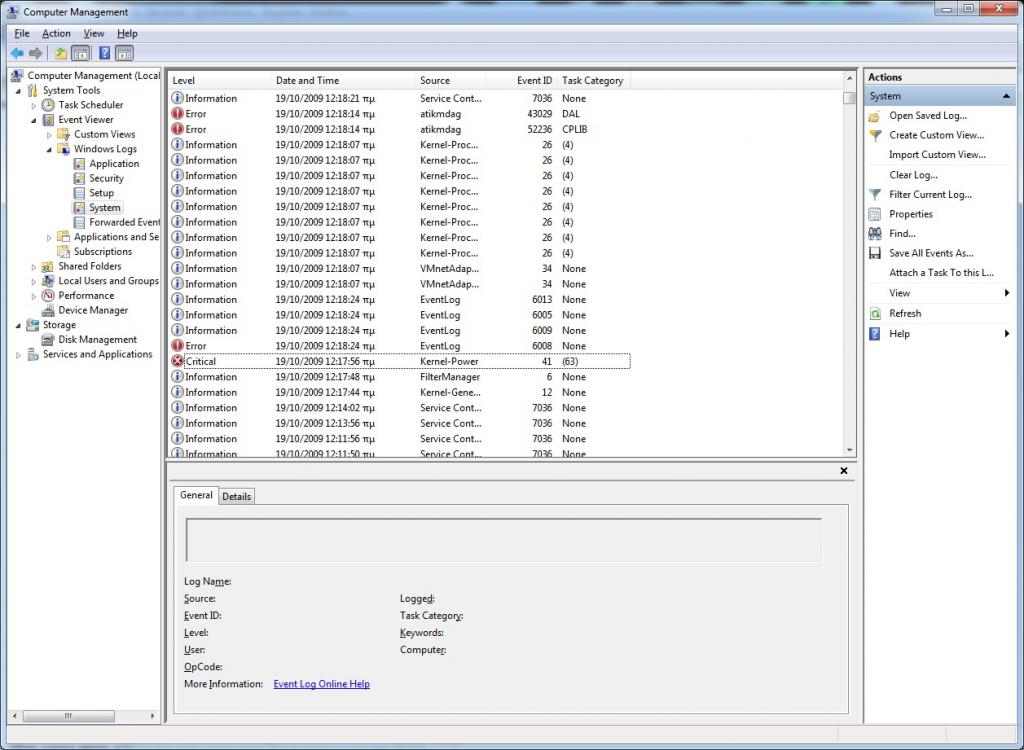Expand the Task Scheduler tree node
This screenshot has height=750, width=1024.
(x=34, y=105)
